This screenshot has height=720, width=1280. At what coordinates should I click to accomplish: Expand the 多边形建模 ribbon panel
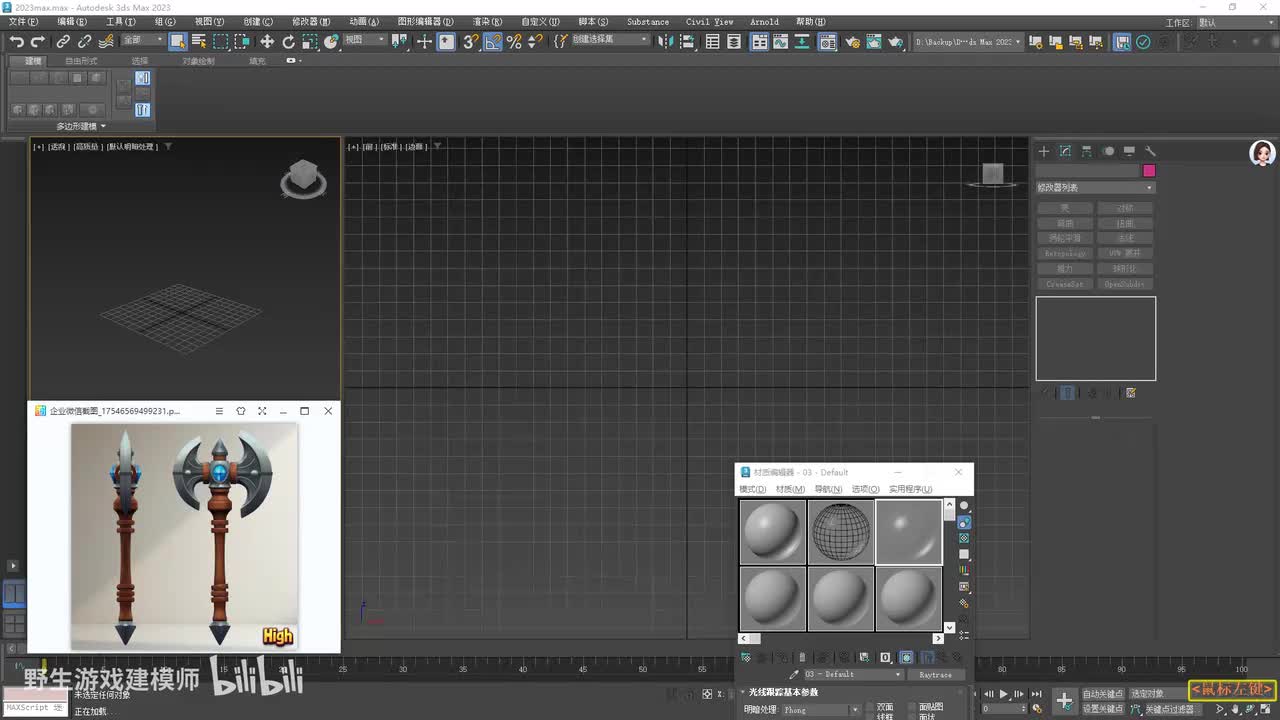tap(81, 126)
